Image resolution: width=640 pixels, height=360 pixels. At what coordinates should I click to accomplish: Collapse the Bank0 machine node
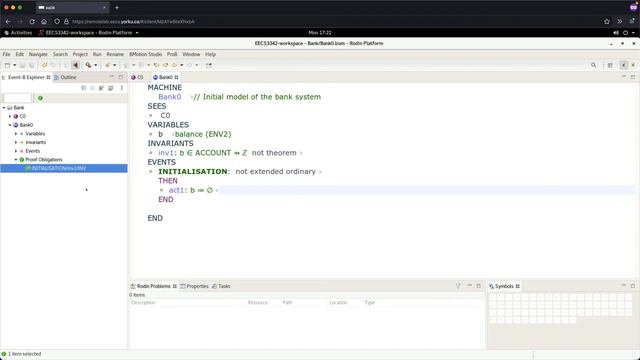[10, 125]
